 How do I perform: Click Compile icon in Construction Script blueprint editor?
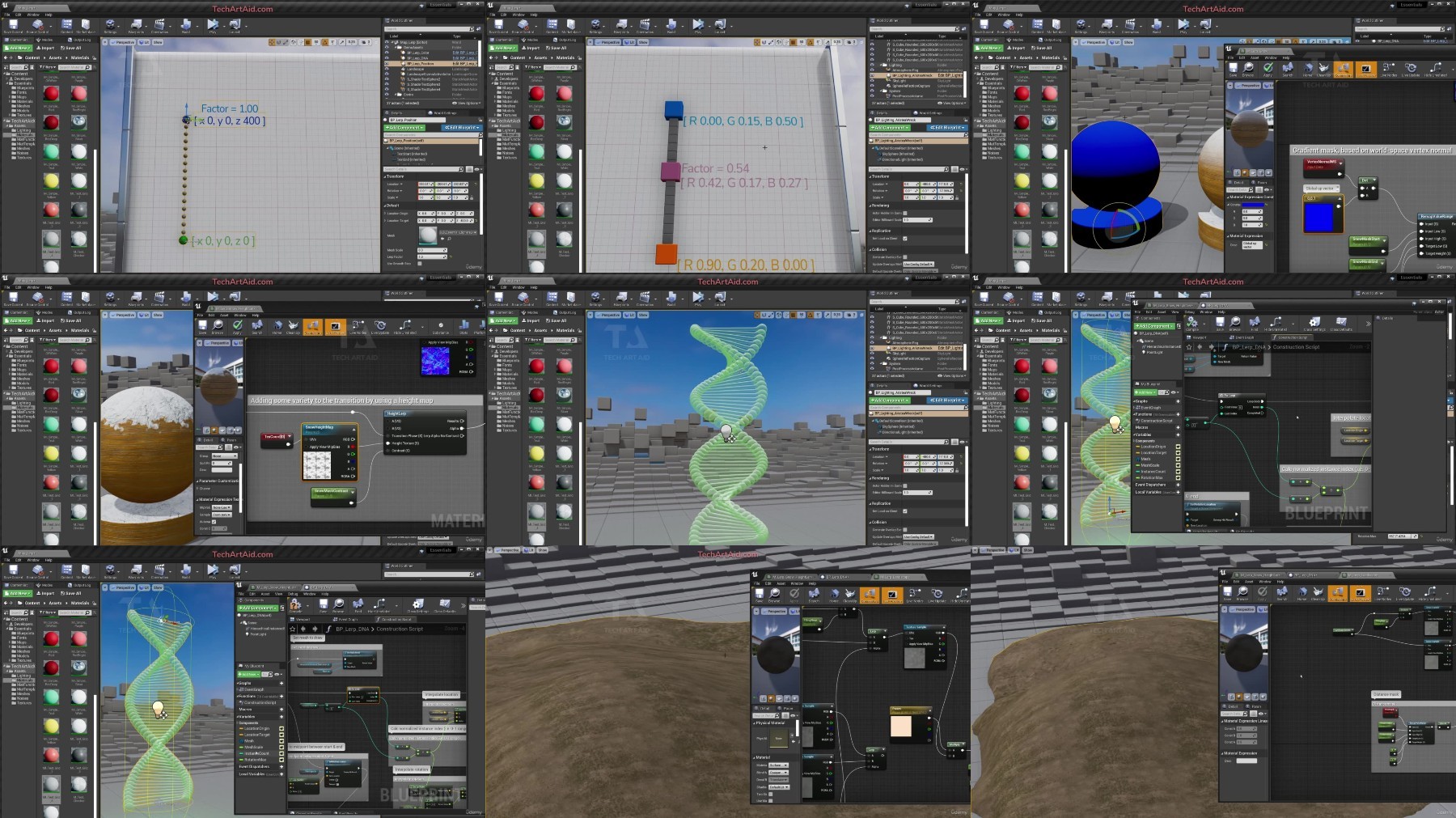click(1191, 324)
